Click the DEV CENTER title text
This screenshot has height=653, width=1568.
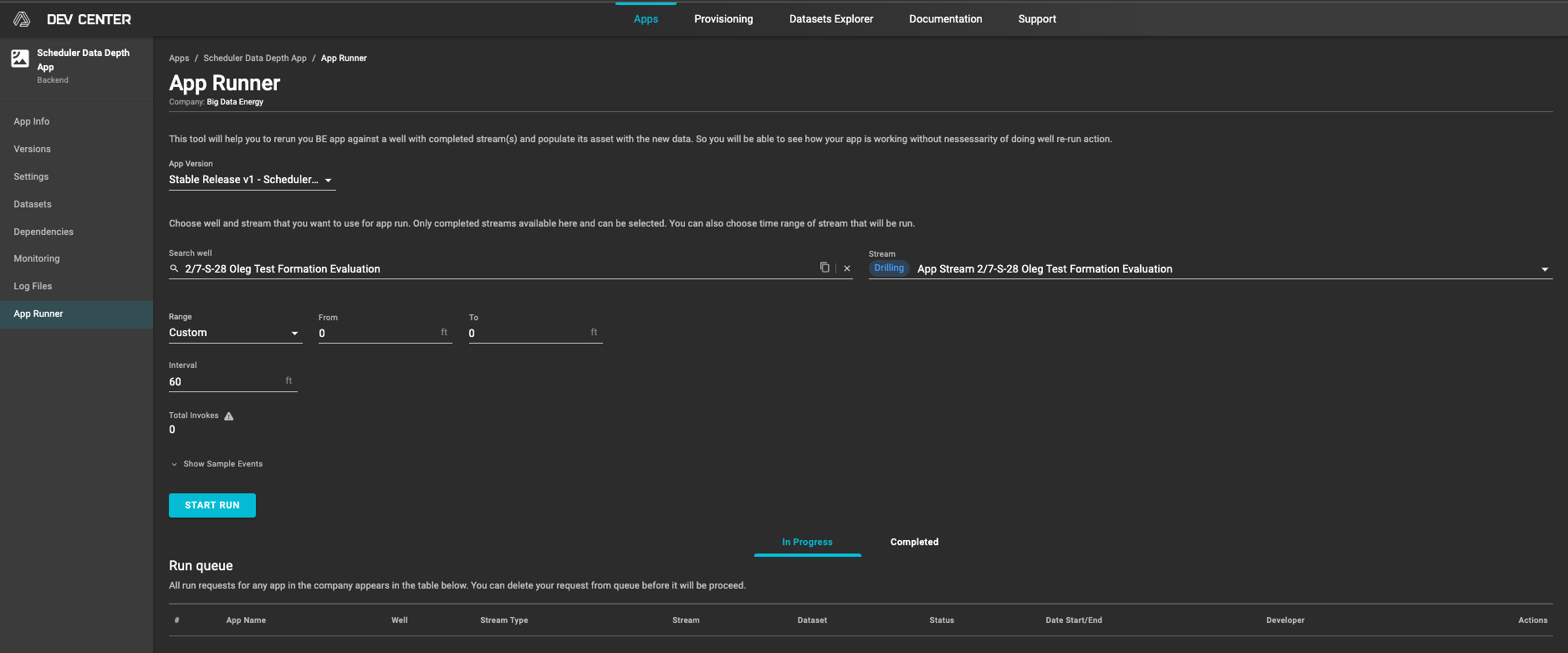[89, 19]
